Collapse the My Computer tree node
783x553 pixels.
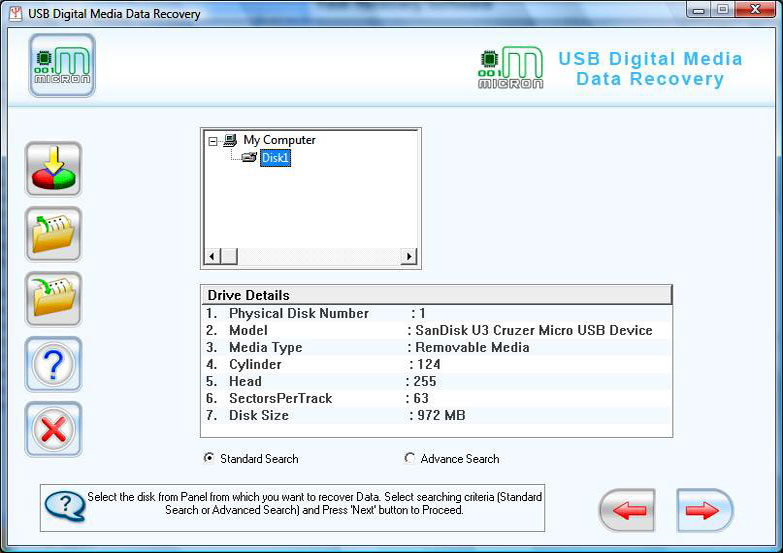pyautogui.click(x=213, y=141)
